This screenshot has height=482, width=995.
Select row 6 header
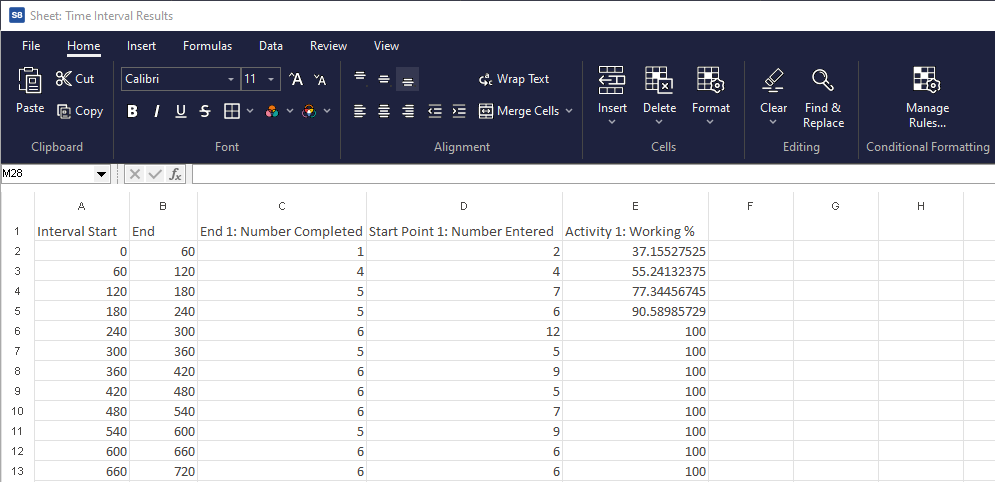[x=17, y=331]
